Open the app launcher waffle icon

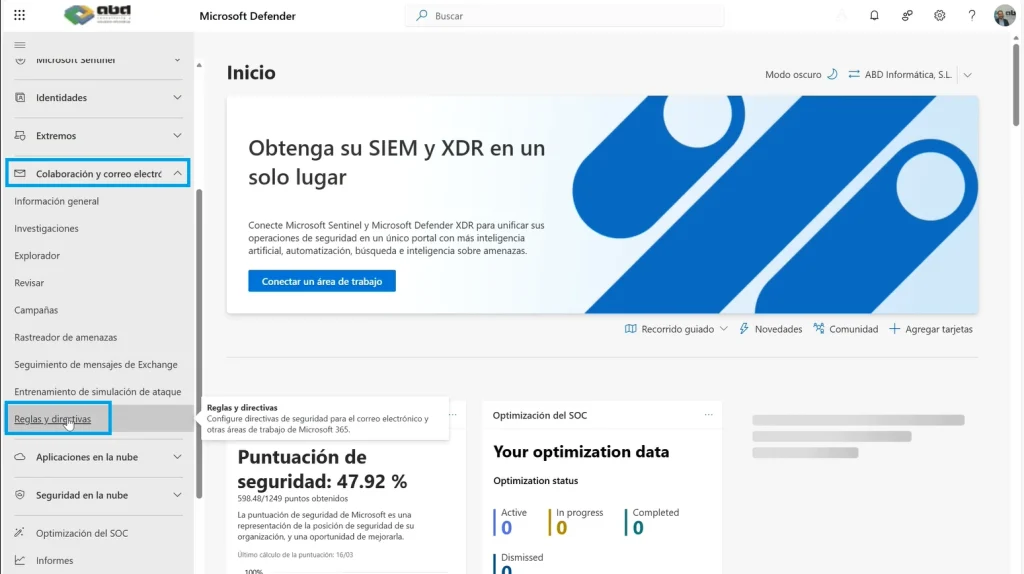pyautogui.click(x=20, y=15)
